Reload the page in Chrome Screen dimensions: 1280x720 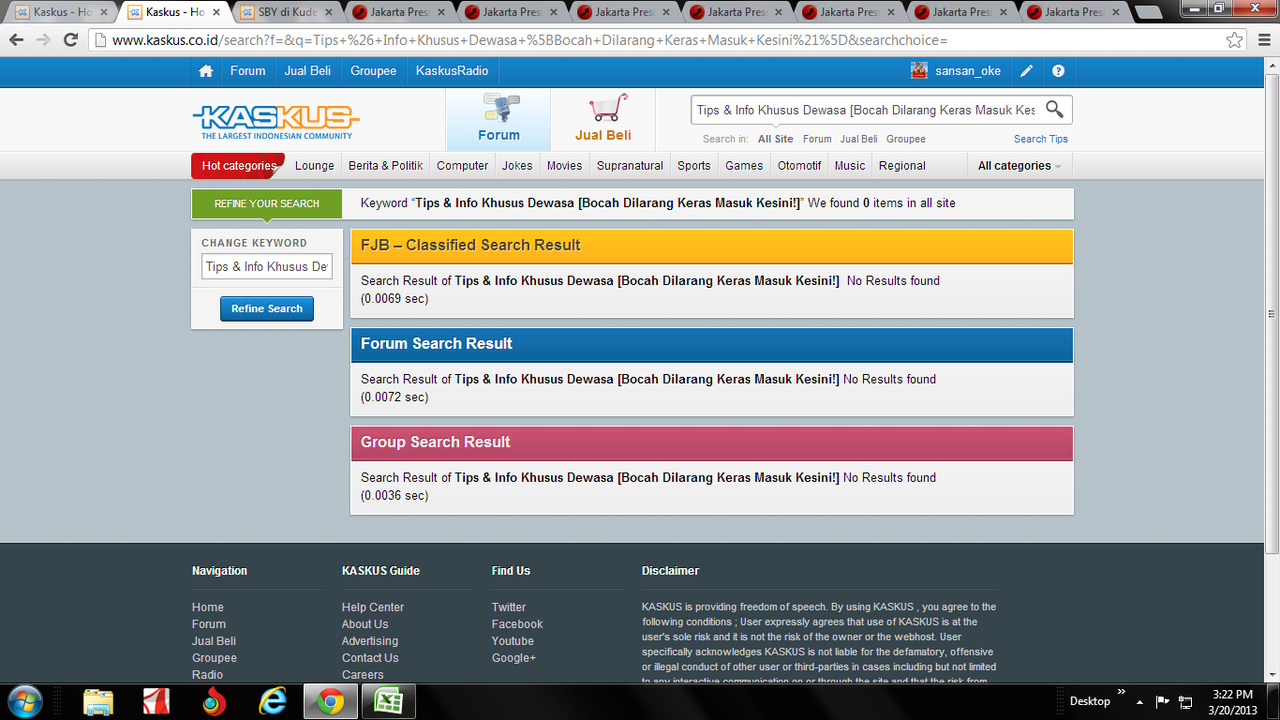point(70,40)
